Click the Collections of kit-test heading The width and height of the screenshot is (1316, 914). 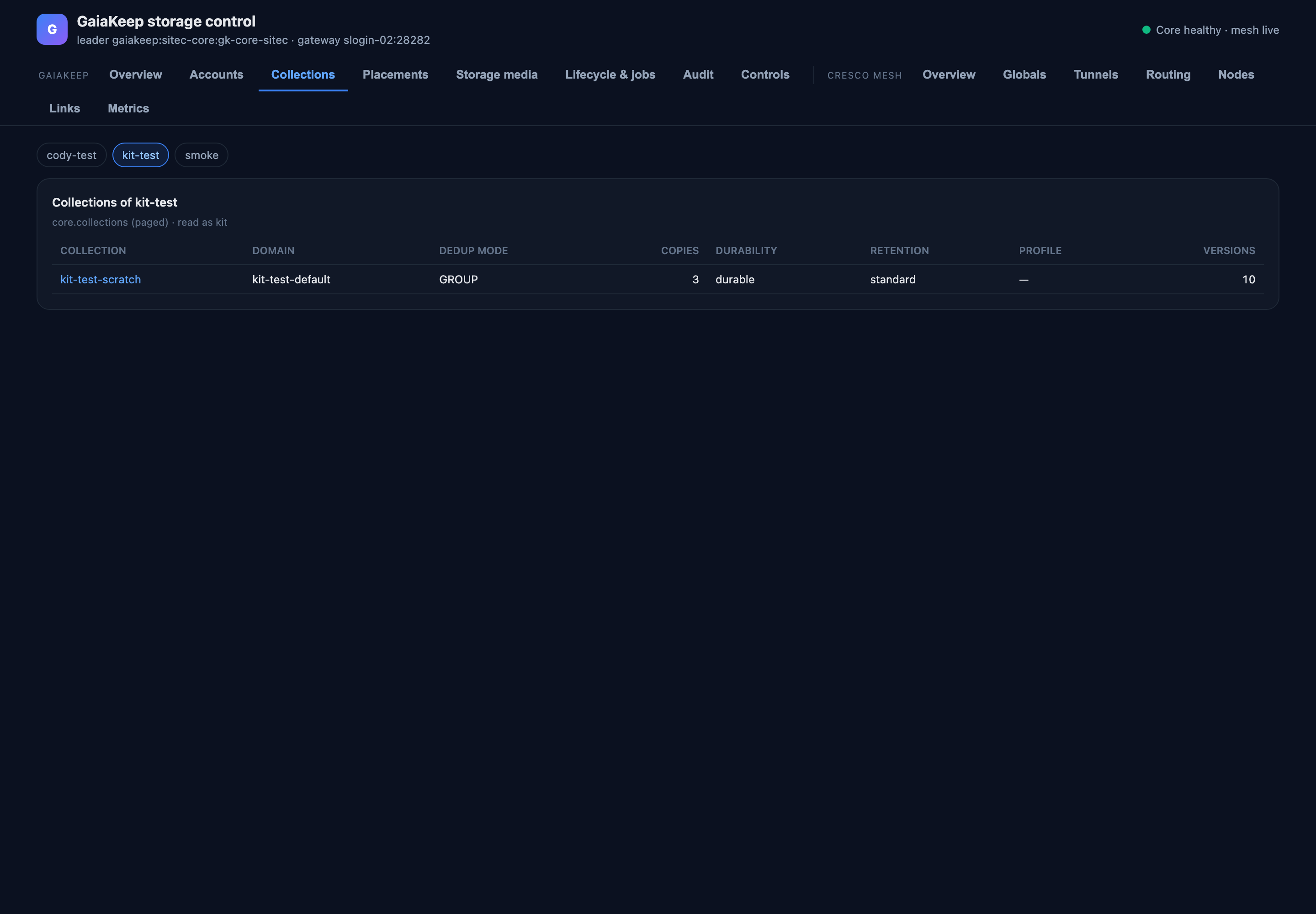tap(115, 202)
